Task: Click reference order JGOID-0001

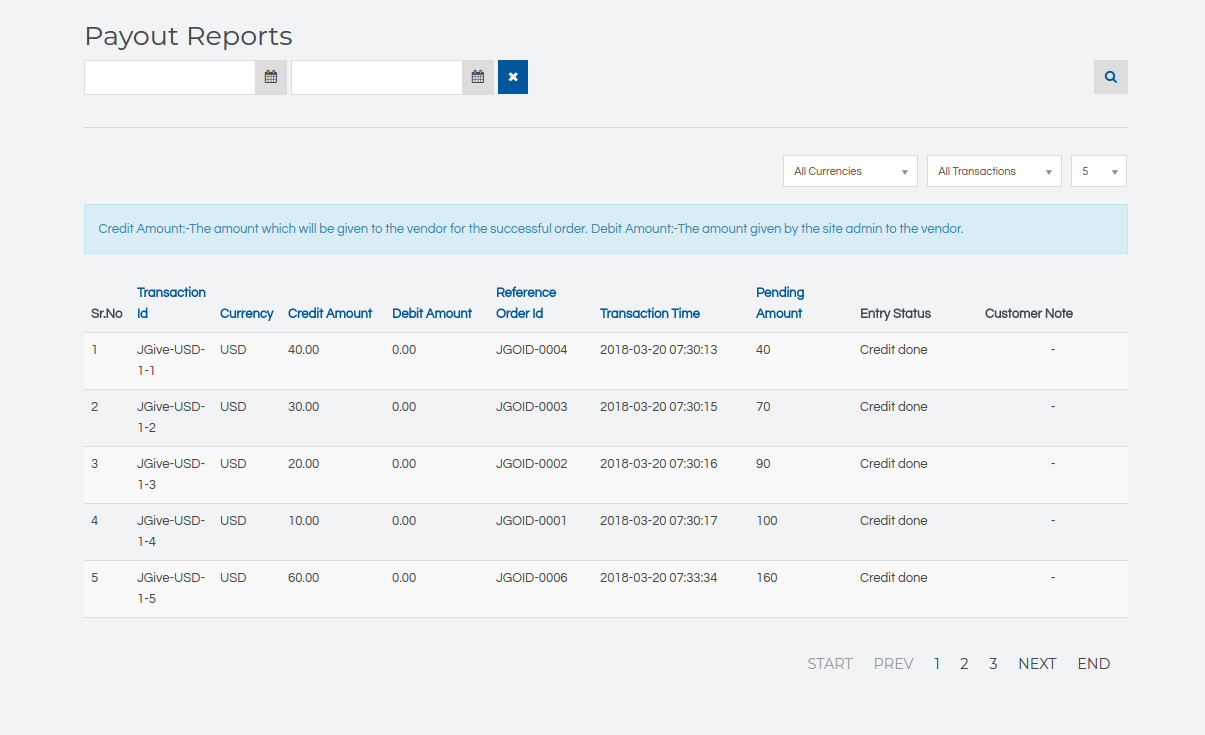Action: (x=532, y=521)
